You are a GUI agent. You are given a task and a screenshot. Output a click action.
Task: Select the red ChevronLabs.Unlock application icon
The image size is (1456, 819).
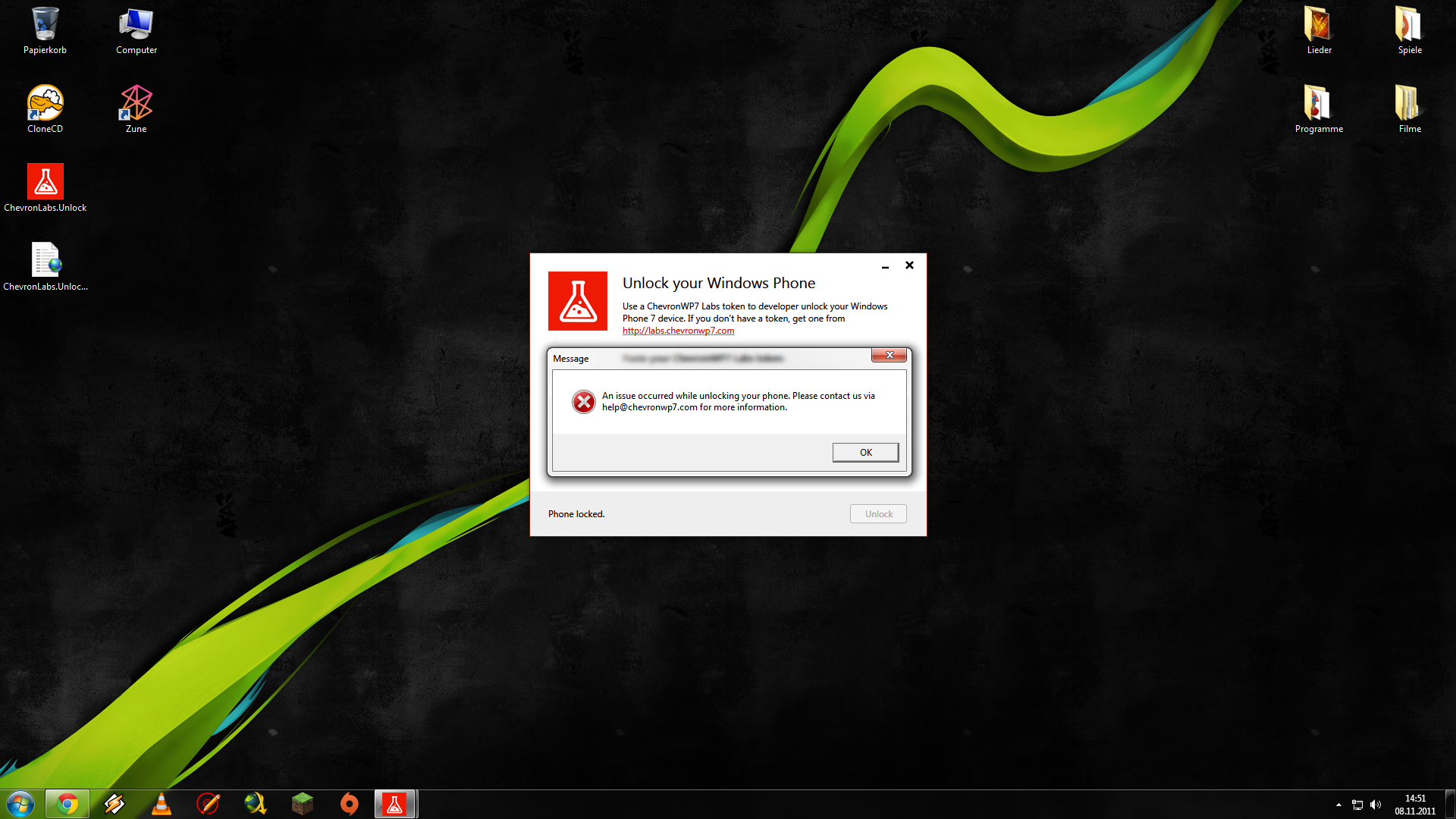[45, 188]
